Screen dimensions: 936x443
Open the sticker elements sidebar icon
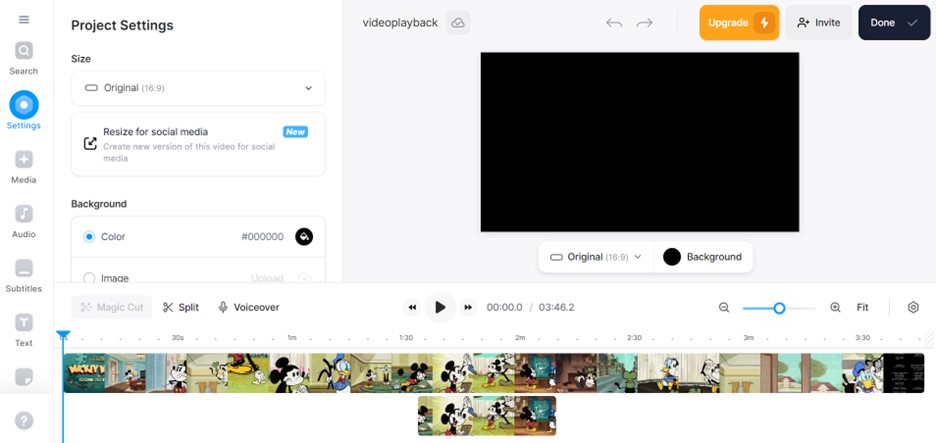[24, 377]
